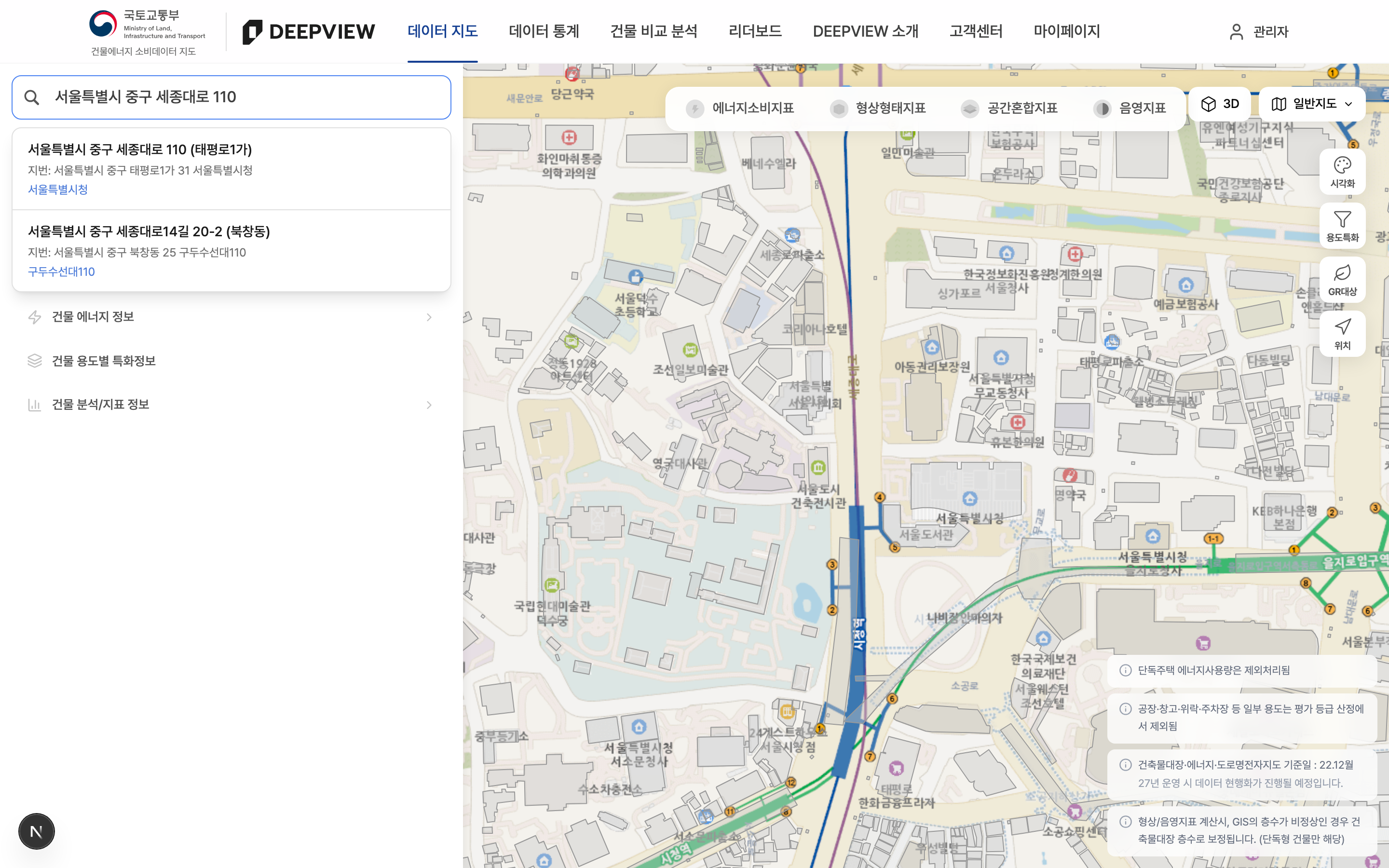Click the 서울도시건축전시관 museum map marker
This screenshot has width=1389, height=868.
[x=818, y=467]
